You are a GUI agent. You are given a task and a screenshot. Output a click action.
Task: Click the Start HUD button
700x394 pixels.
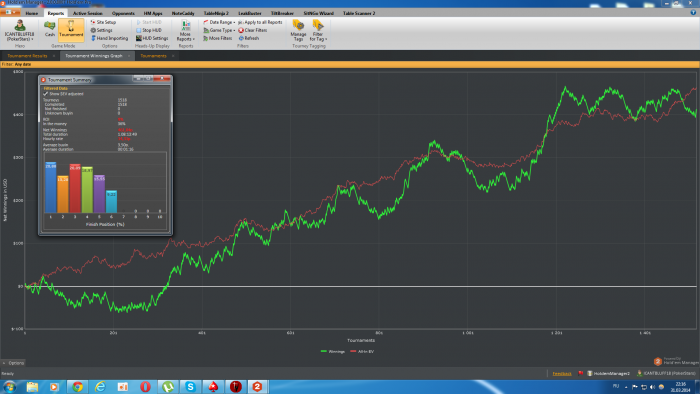pyautogui.click(x=149, y=22)
